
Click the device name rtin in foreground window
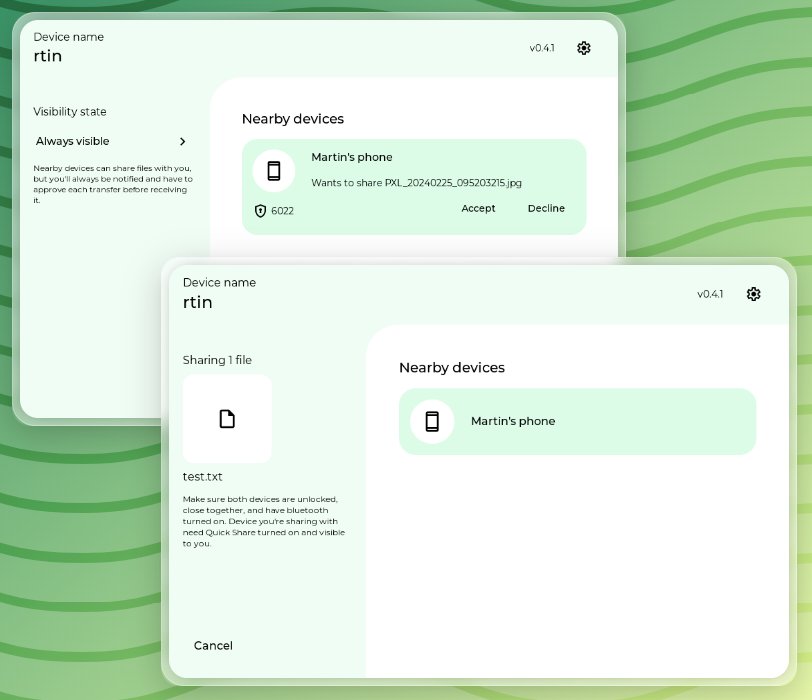pos(197,302)
